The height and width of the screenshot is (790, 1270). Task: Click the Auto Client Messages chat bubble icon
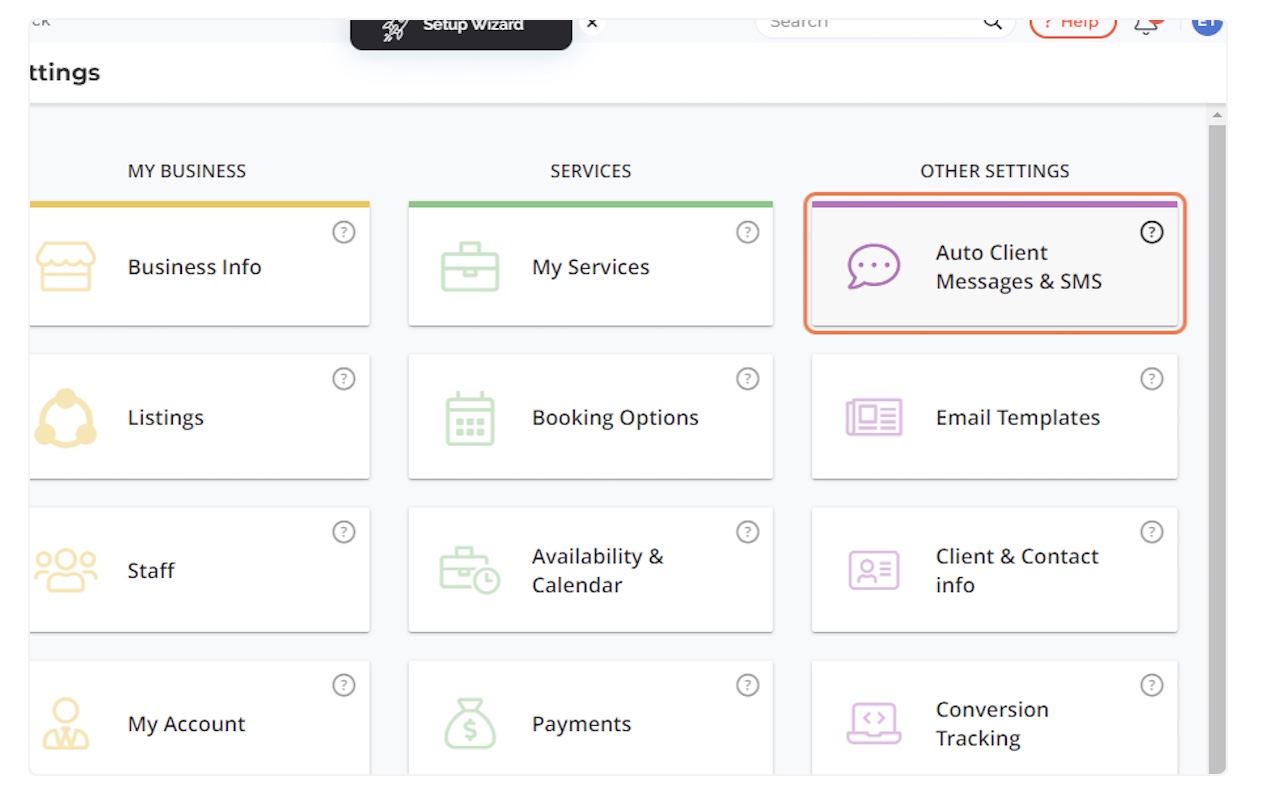873,267
